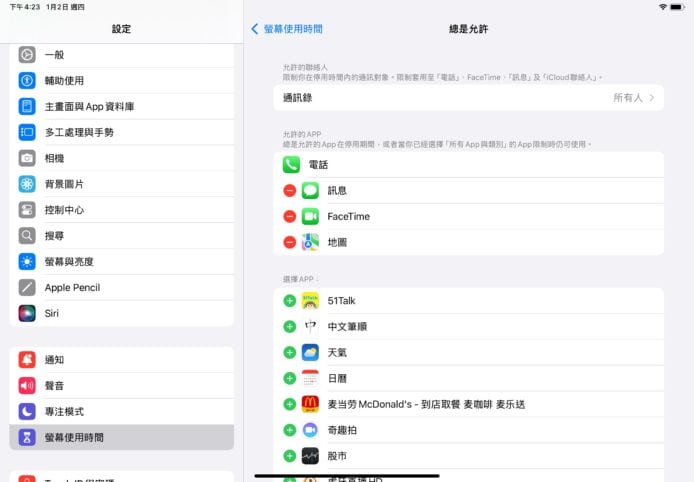694x482 pixels.
Task: Tap the Siri icon in sidebar
Action: click(27, 313)
